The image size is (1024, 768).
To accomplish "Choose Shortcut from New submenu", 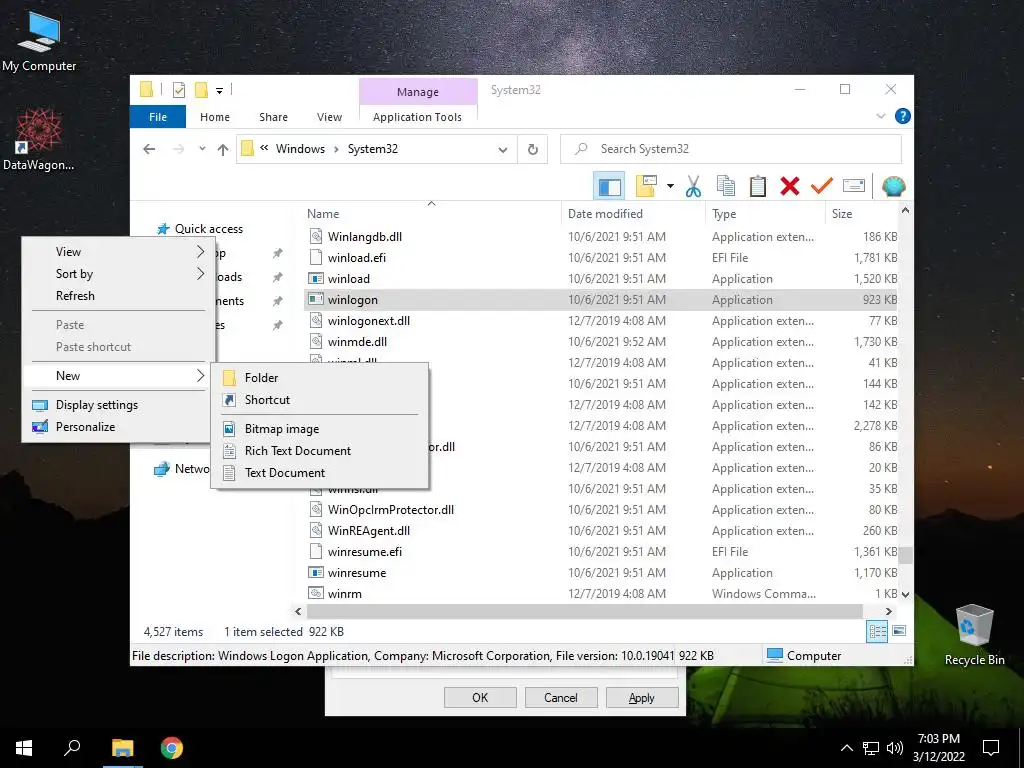I will click(320, 400).
